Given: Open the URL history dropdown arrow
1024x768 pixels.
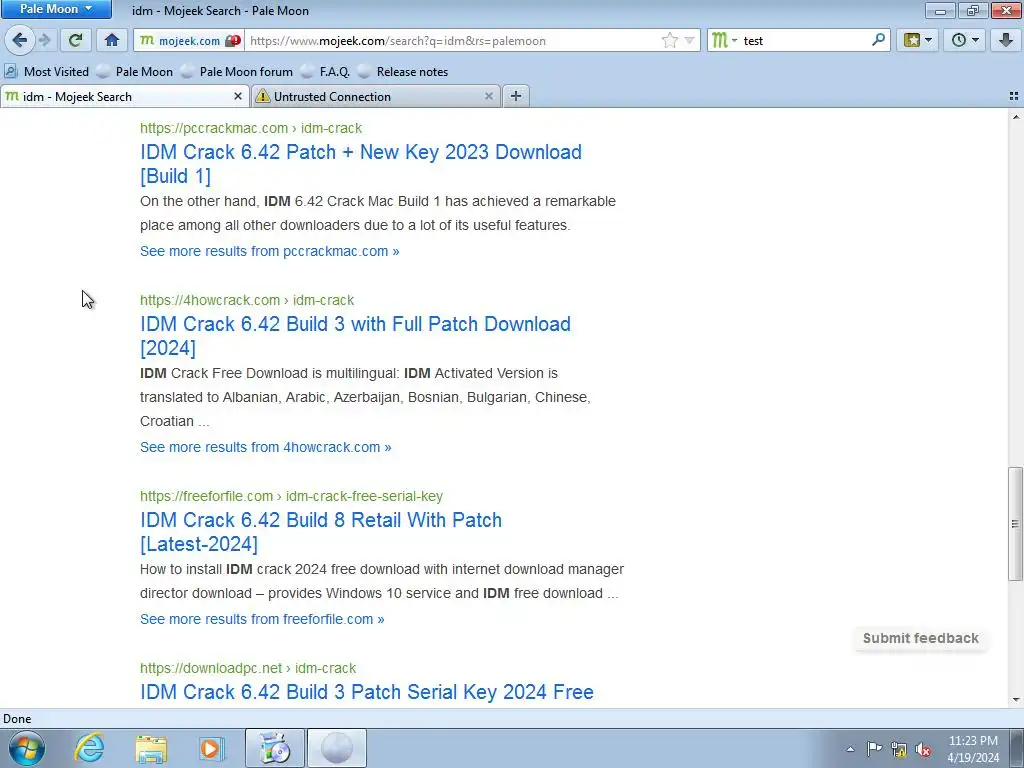Looking at the screenshot, I should pyautogui.click(x=690, y=40).
